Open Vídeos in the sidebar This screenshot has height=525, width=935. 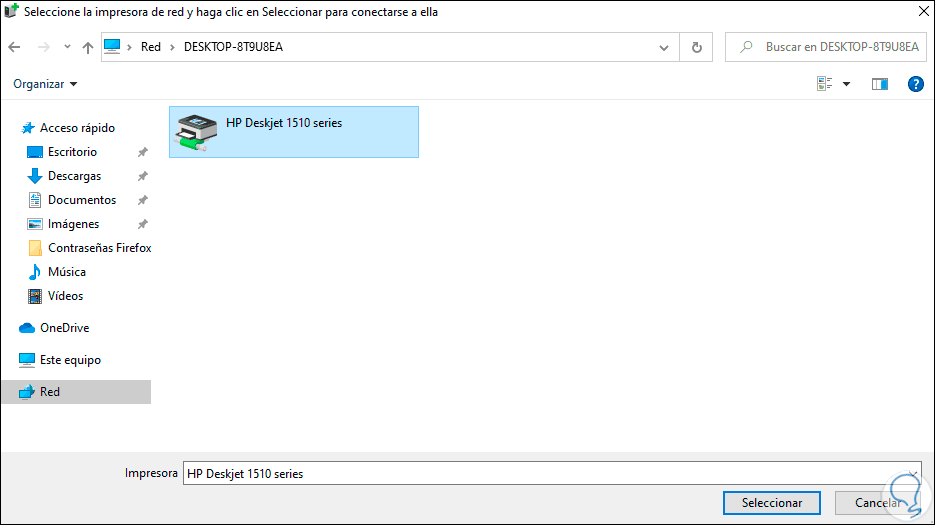coord(66,296)
